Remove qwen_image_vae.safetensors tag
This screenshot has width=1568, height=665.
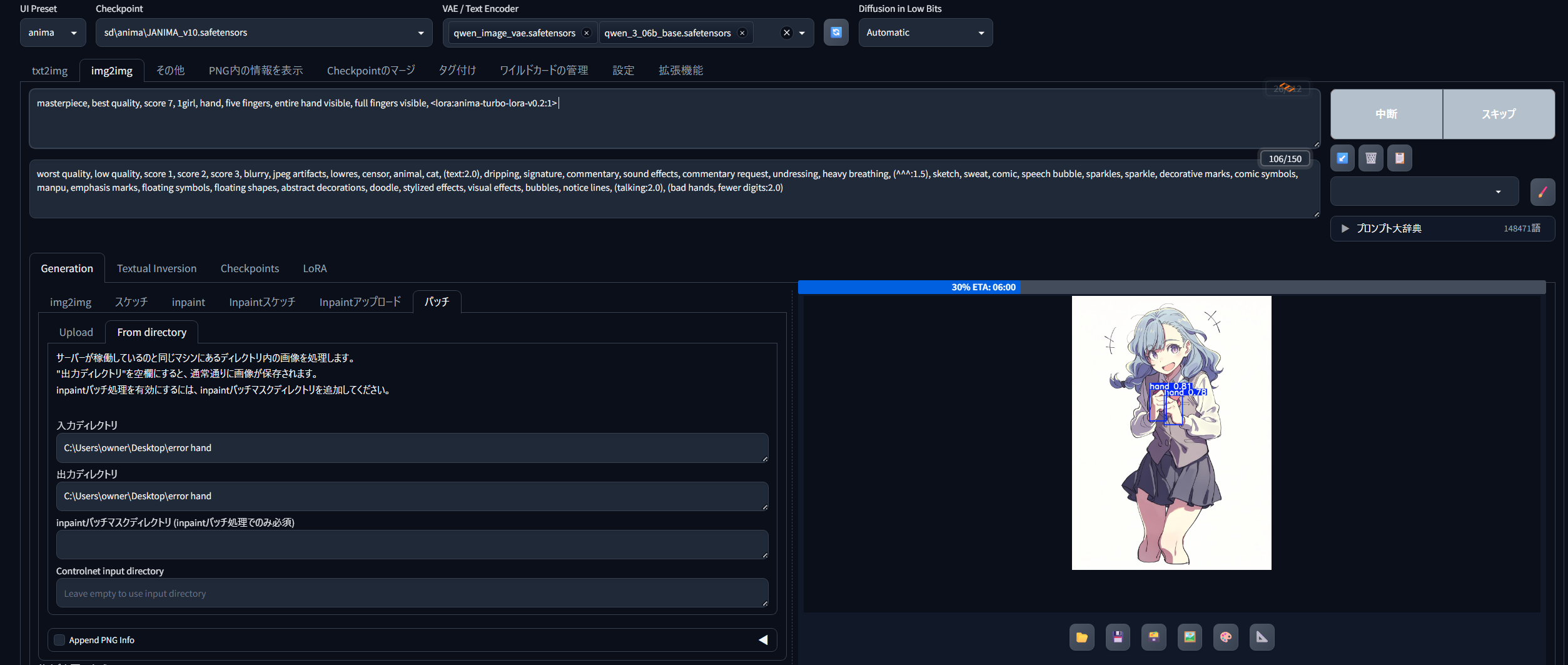586,33
